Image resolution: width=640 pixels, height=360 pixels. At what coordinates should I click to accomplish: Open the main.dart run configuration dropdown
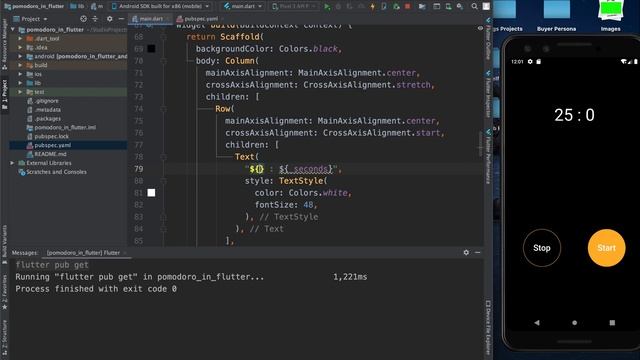tap(243, 7)
